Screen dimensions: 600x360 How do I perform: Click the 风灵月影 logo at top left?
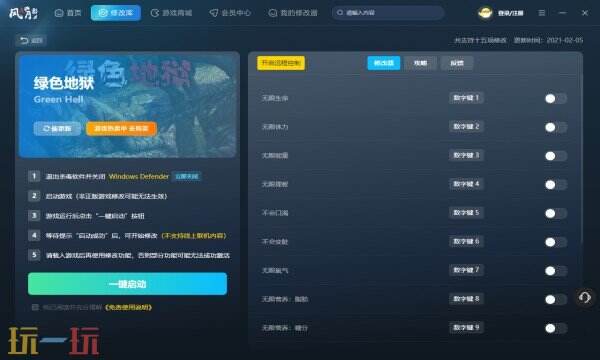(x=23, y=13)
